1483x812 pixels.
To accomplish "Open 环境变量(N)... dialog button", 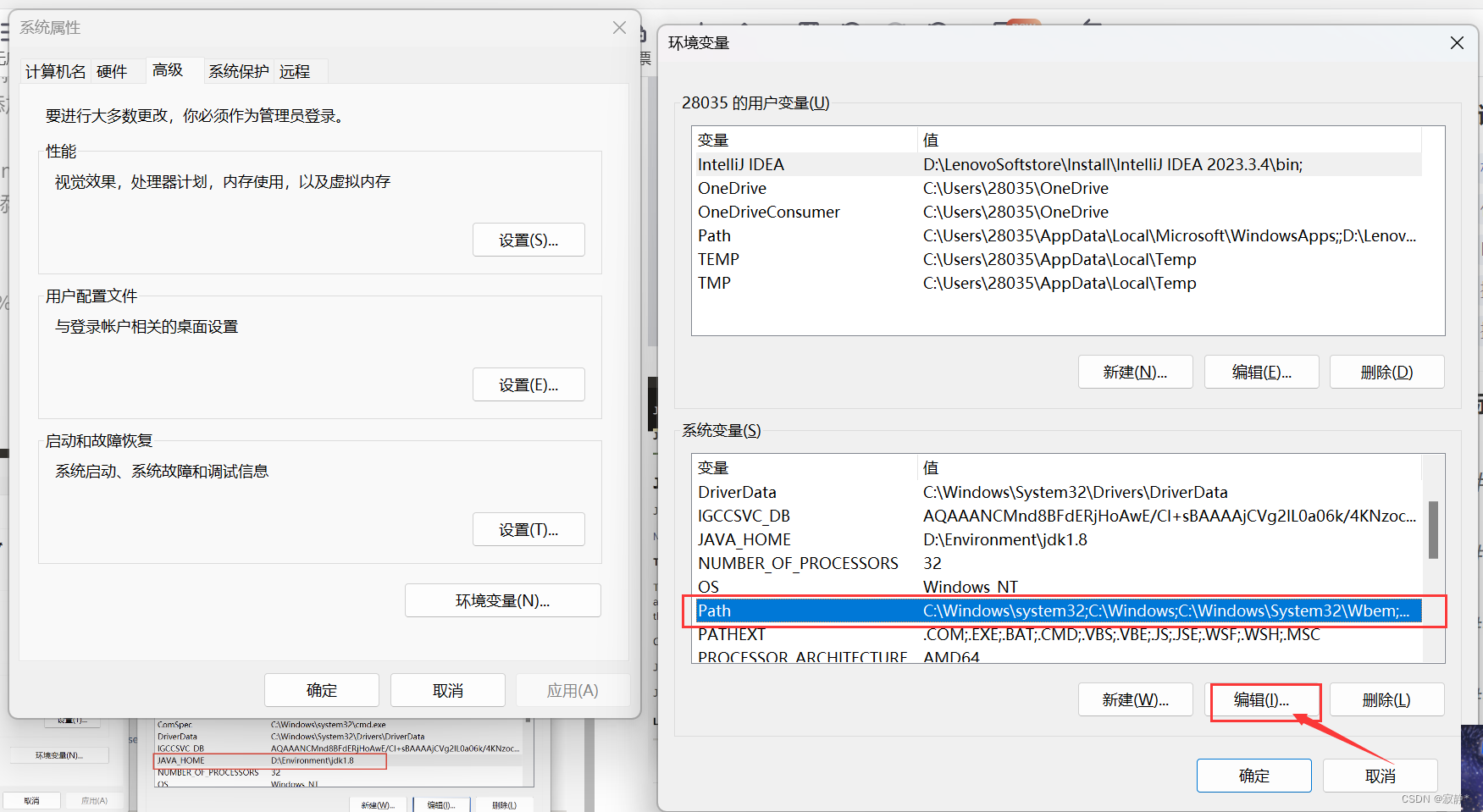I will pyautogui.click(x=503, y=600).
